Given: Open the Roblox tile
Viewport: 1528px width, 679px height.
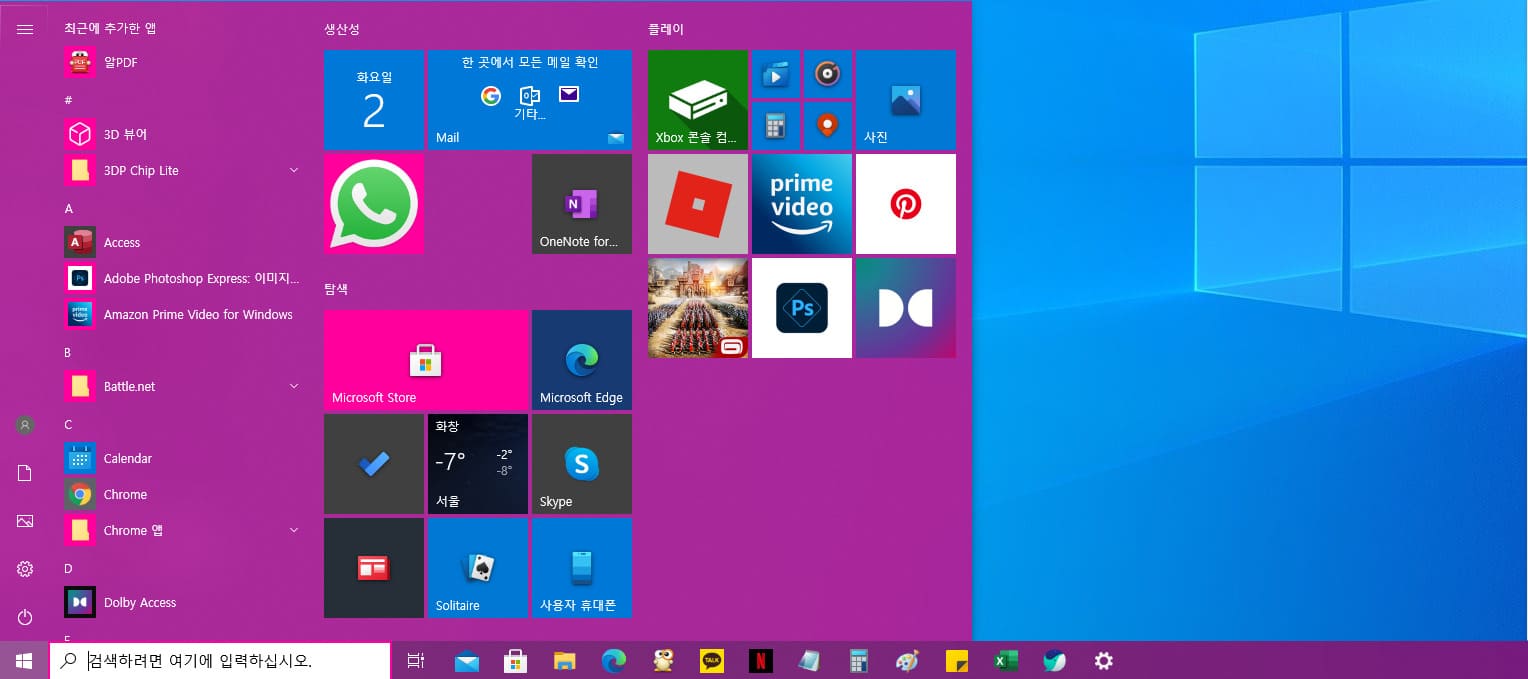Looking at the screenshot, I should [x=698, y=203].
